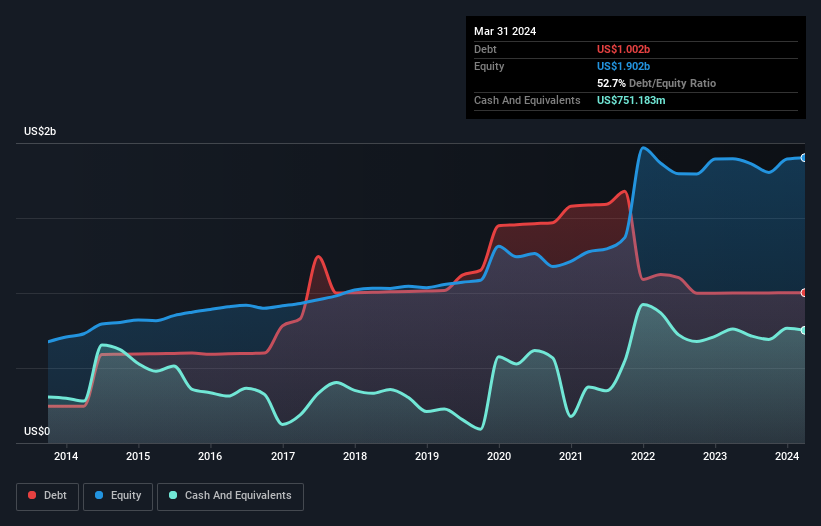Click the 2020 x-axis label
The width and height of the screenshot is (821, 526).
[499, 456]
